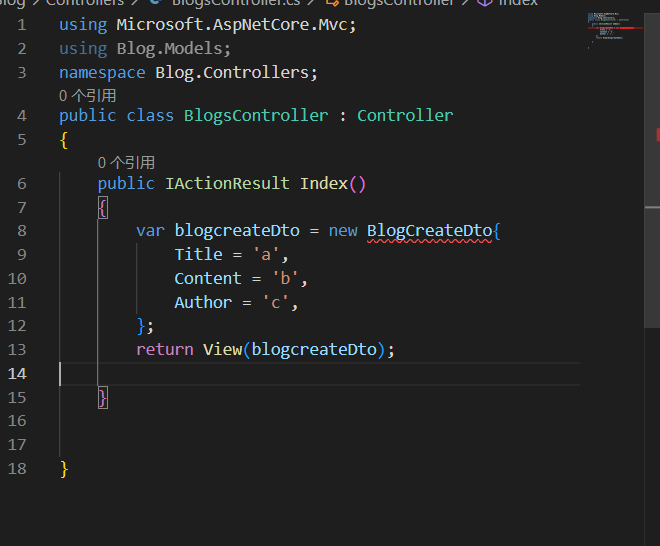
Task: Click the highlighted closing brace on line 15
Action: 103,398
